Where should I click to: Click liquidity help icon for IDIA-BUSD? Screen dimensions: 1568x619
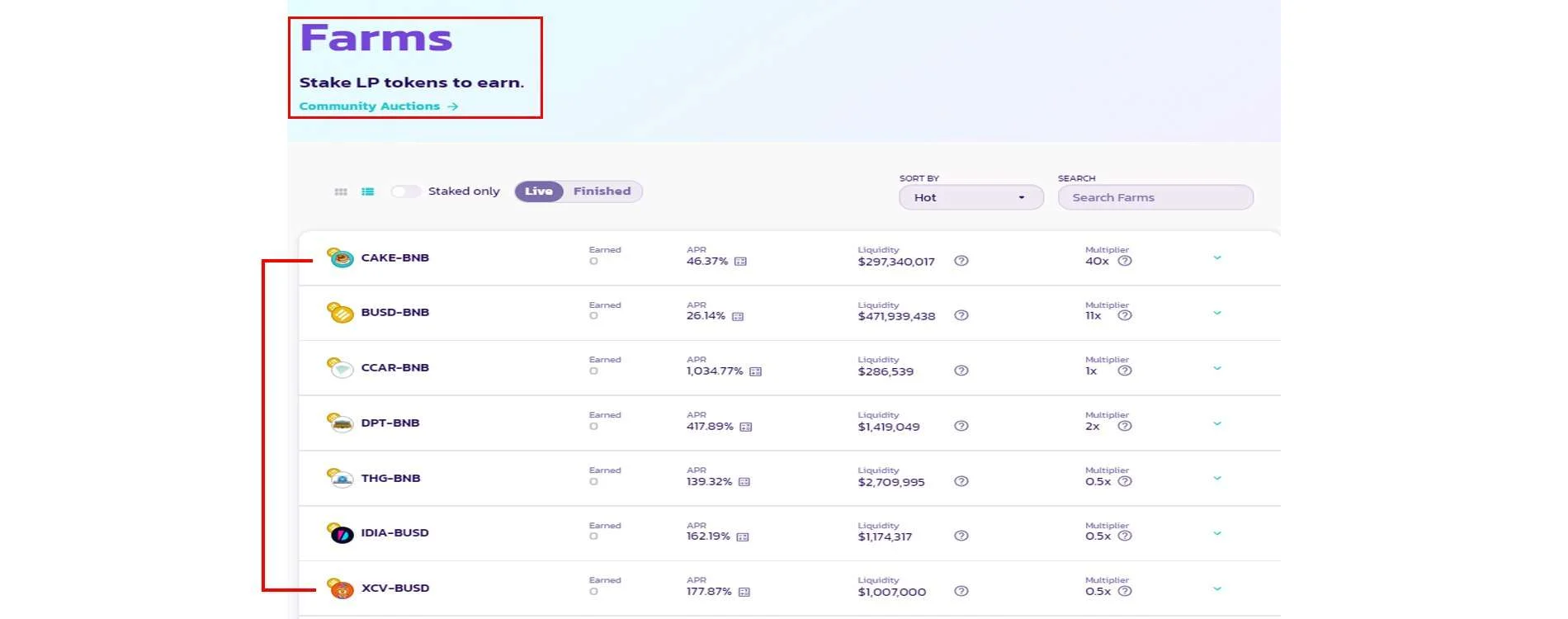[x=961, y=536]
